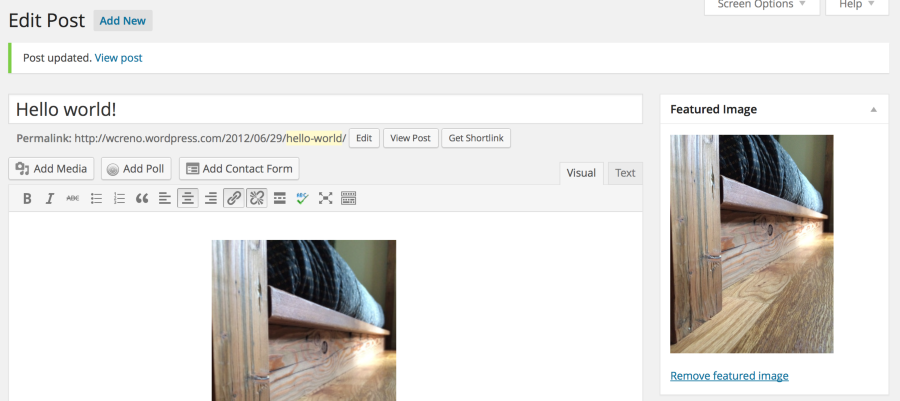
Task: Collapse the Featured Image panel
Action: [873, 109]
